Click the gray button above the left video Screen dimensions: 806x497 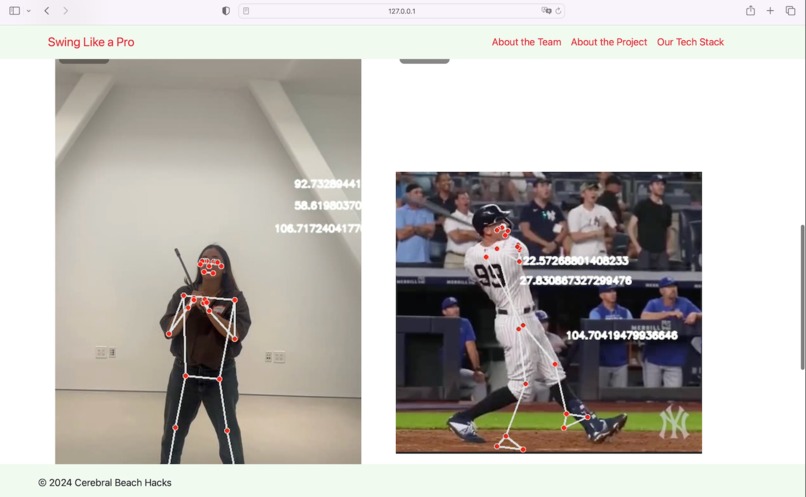click(84, 61)
